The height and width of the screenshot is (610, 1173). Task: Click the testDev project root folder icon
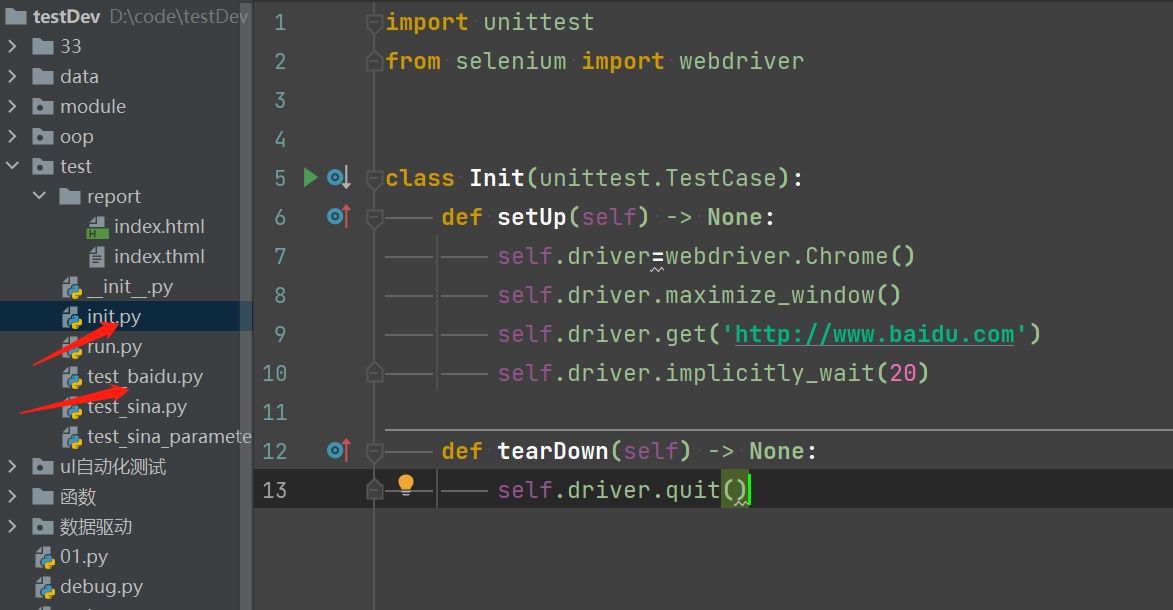[x=17, y=17]
